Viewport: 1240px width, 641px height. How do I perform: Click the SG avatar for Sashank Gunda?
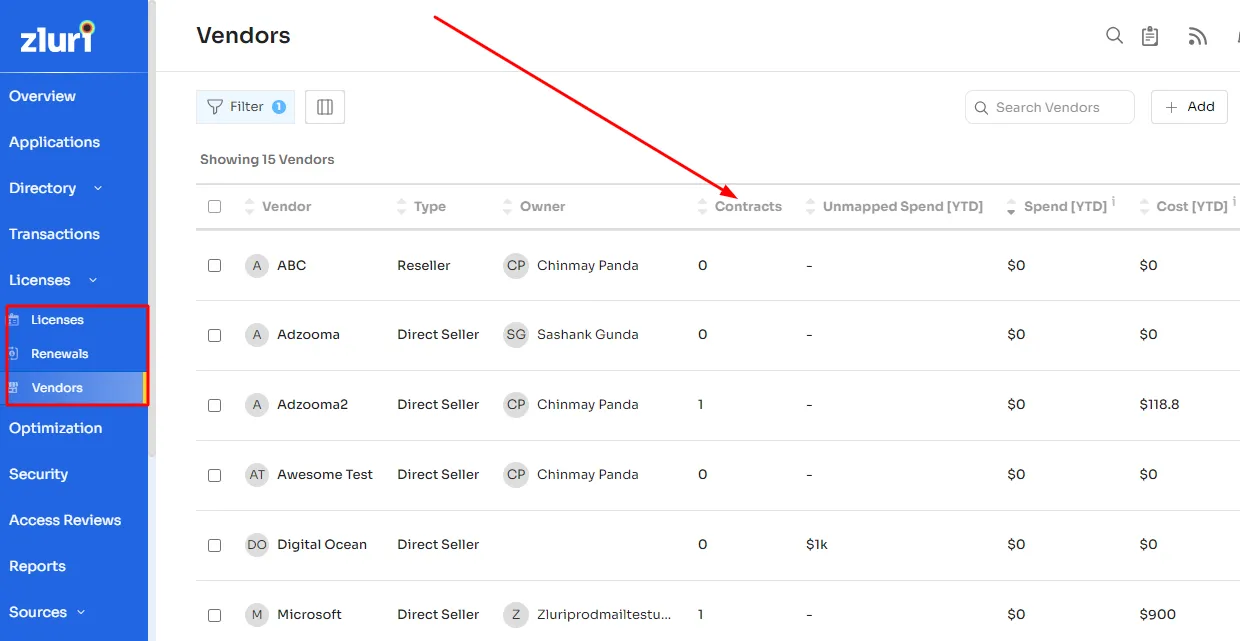click(x=516, y=335)
